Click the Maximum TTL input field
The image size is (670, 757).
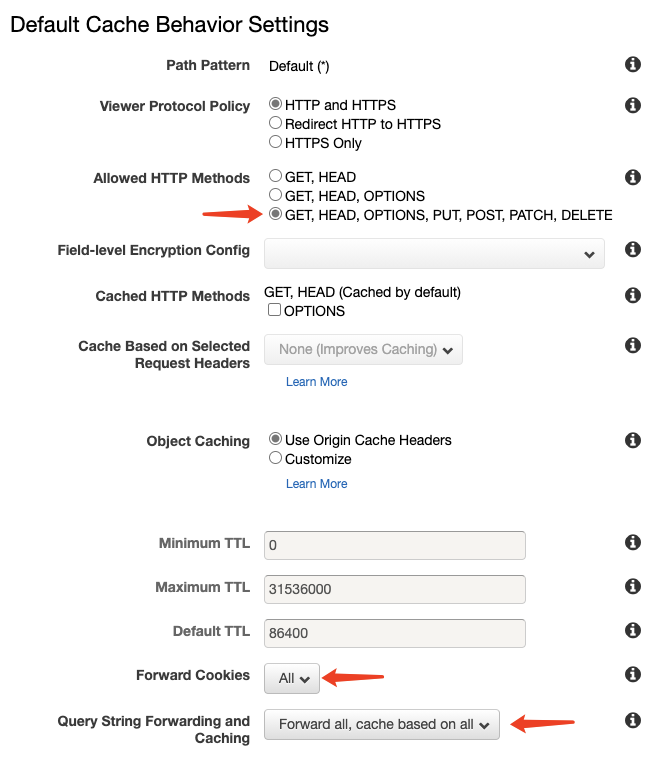395,589
